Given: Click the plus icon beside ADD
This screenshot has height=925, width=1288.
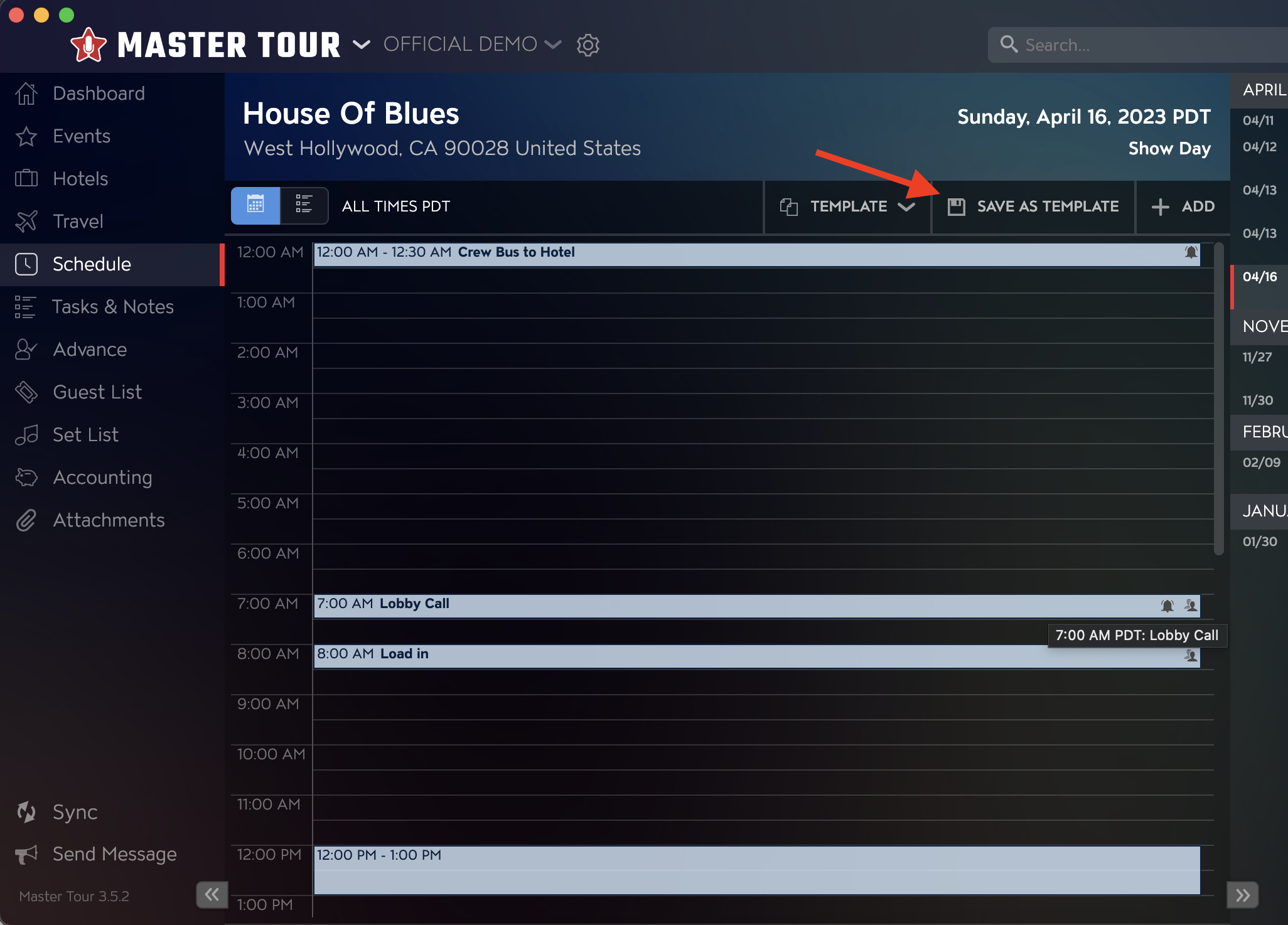Looking at the screenshot, I should pos(1161,207).
